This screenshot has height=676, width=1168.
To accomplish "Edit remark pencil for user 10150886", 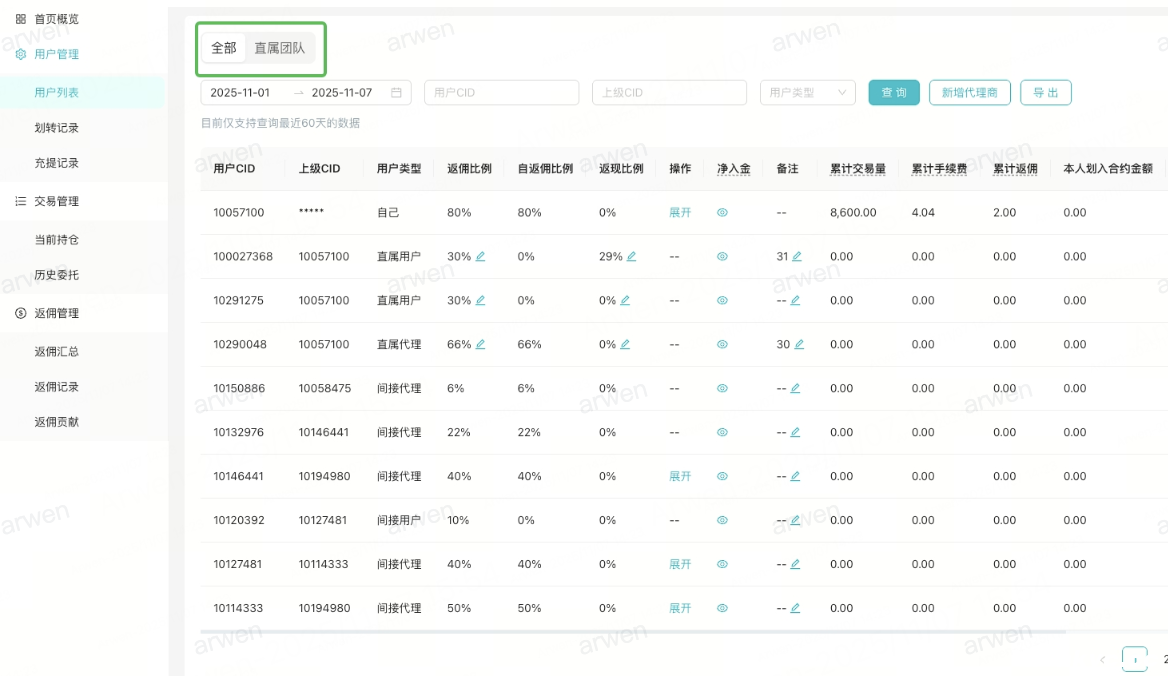I will [795, 389].
